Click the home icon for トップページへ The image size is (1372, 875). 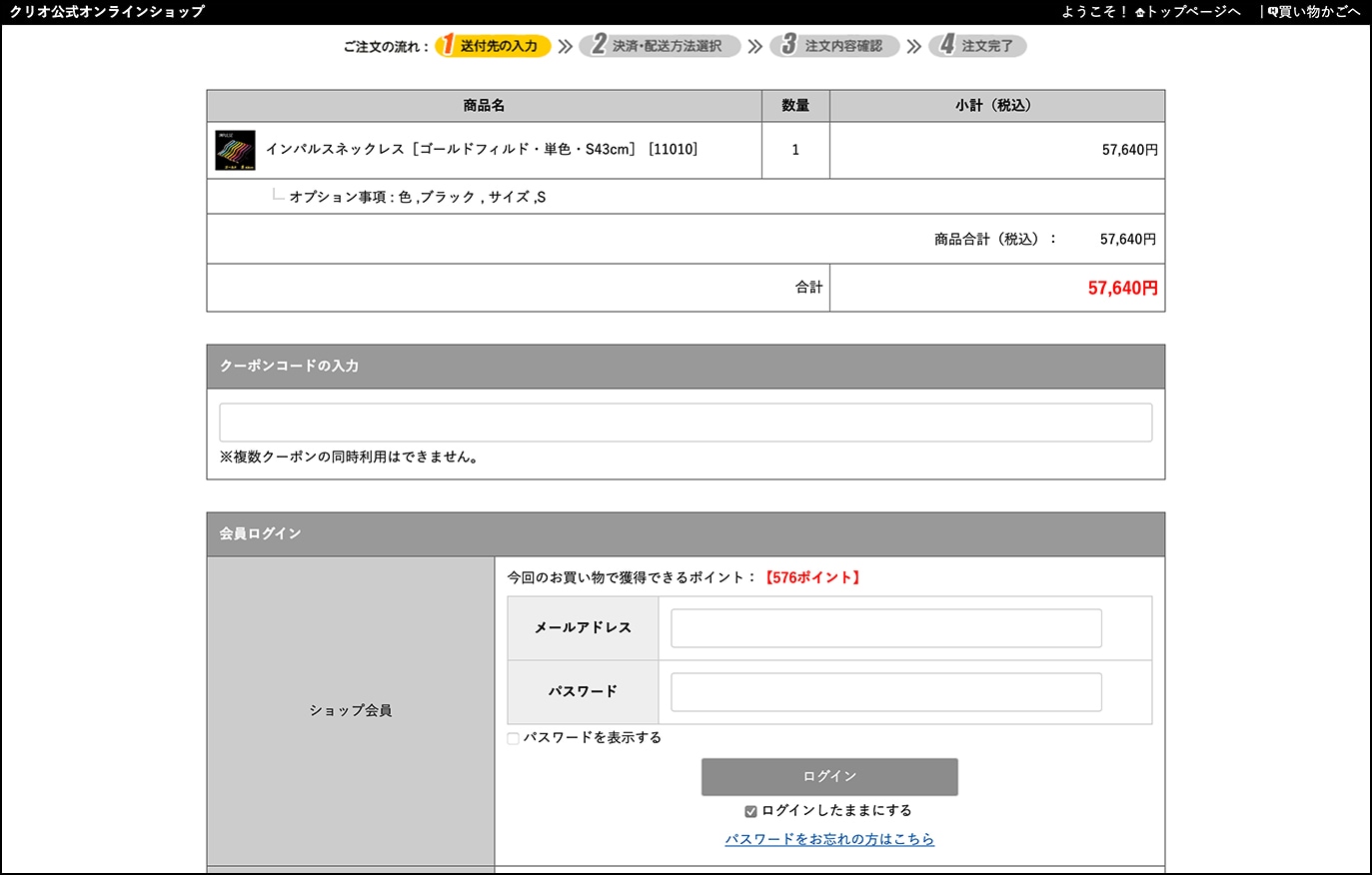pos(1140,12)
